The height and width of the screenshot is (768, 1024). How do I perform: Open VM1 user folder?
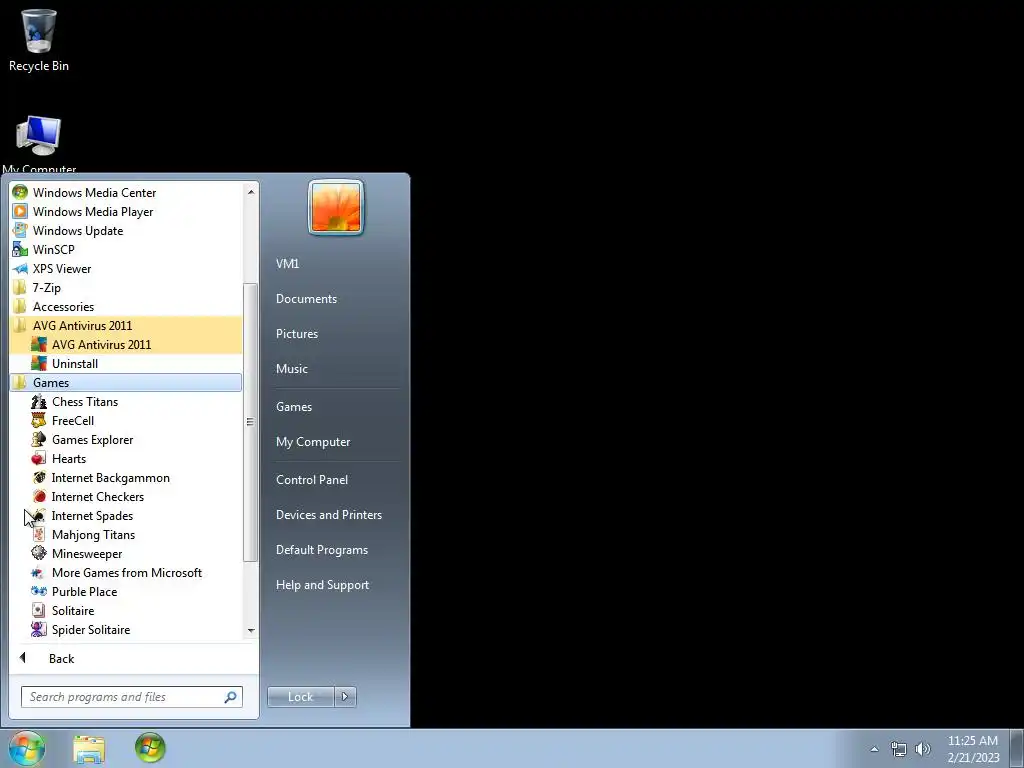287,264
